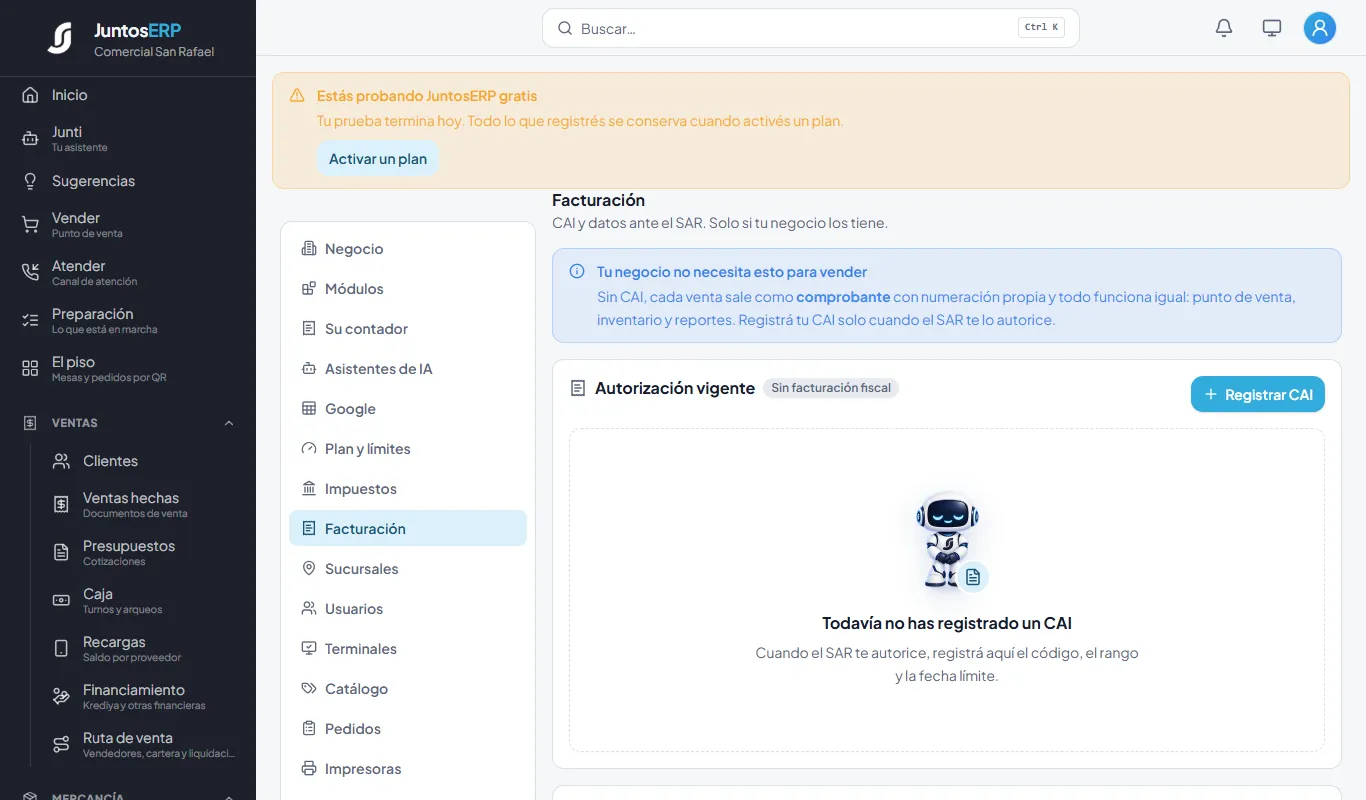Open Pedidos settings tab
Screen dimensions: 1366x800
click(x=408, y=729)
